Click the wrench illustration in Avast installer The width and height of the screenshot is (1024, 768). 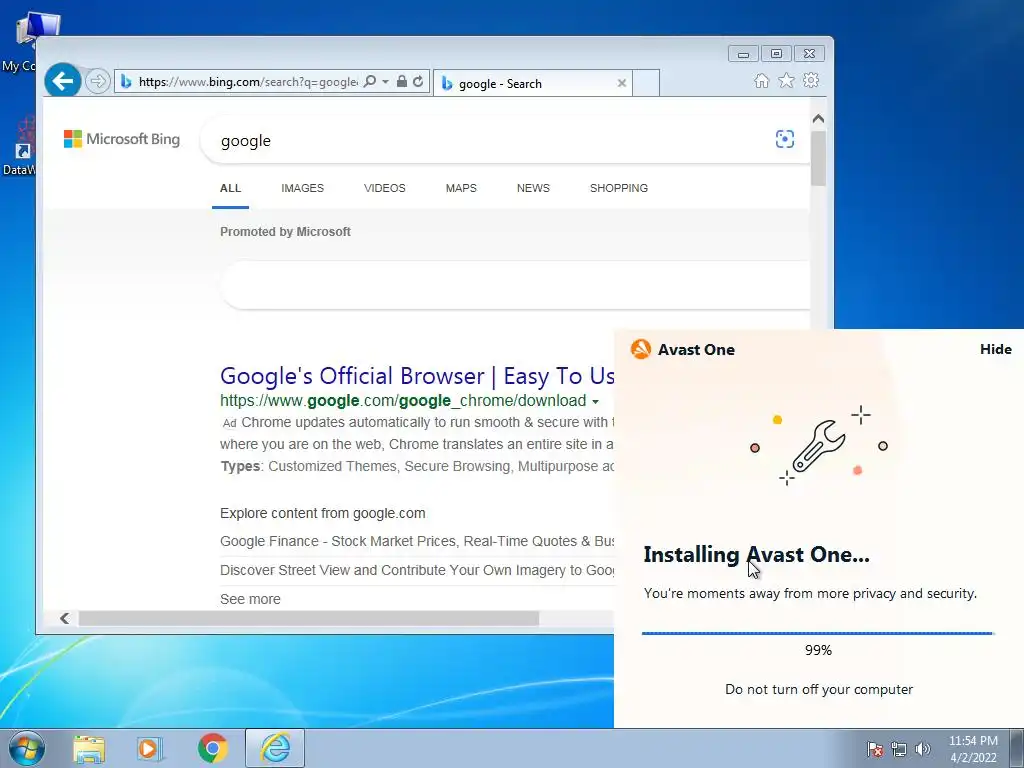(x=819, y=446)
